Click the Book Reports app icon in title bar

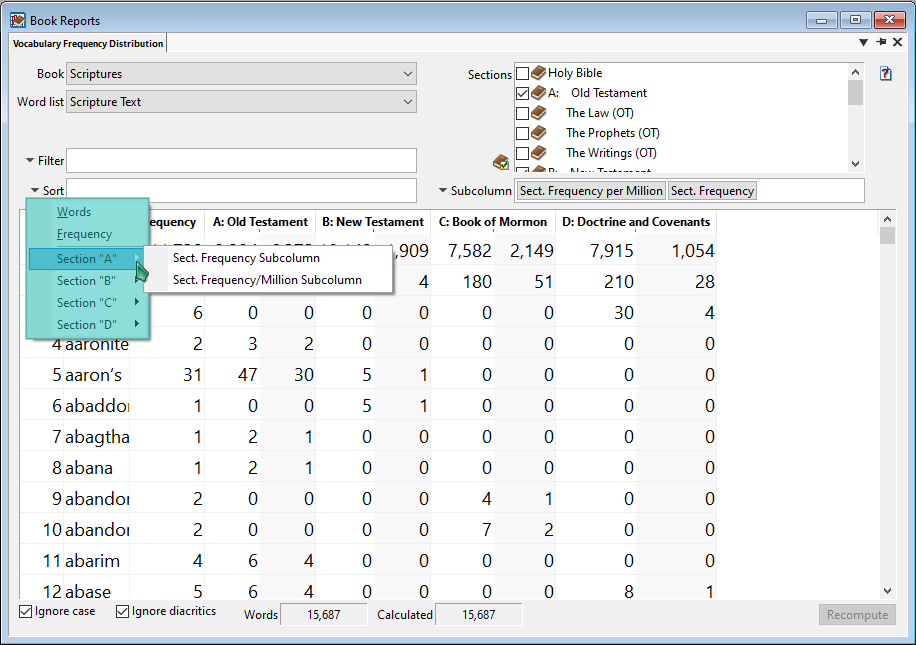(x=18, y=20)
